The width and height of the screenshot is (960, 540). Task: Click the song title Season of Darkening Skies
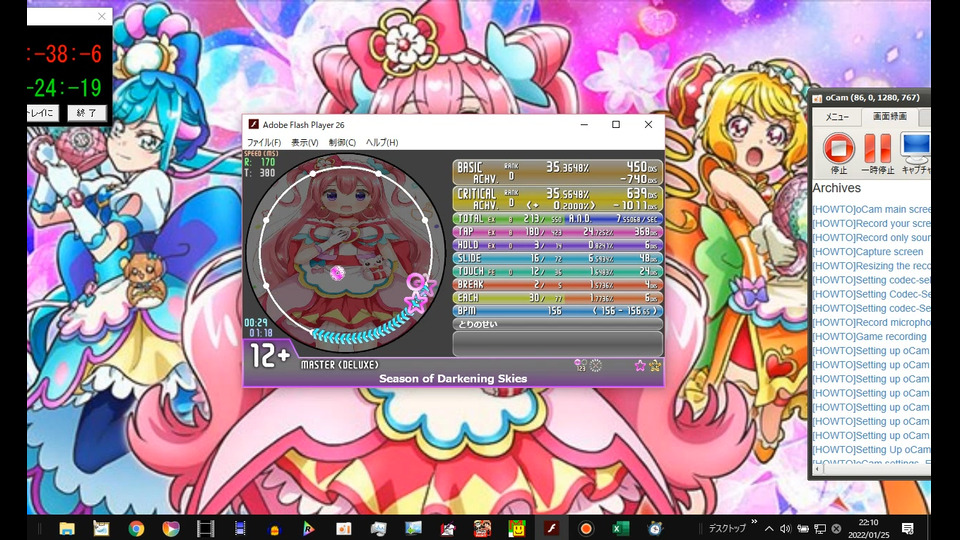pos(453,378)
